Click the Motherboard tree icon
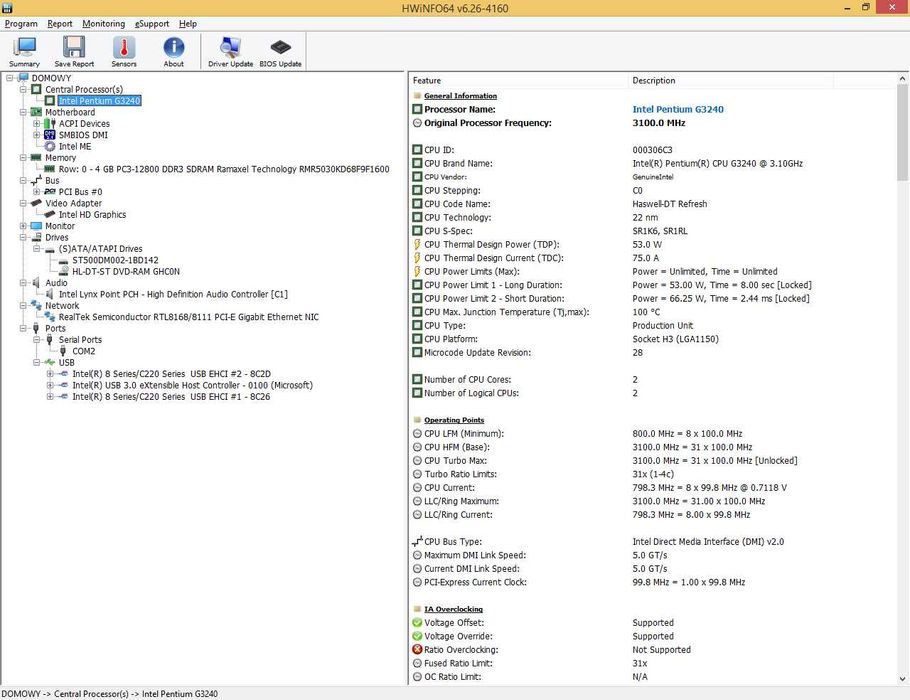 coord(37,112)
